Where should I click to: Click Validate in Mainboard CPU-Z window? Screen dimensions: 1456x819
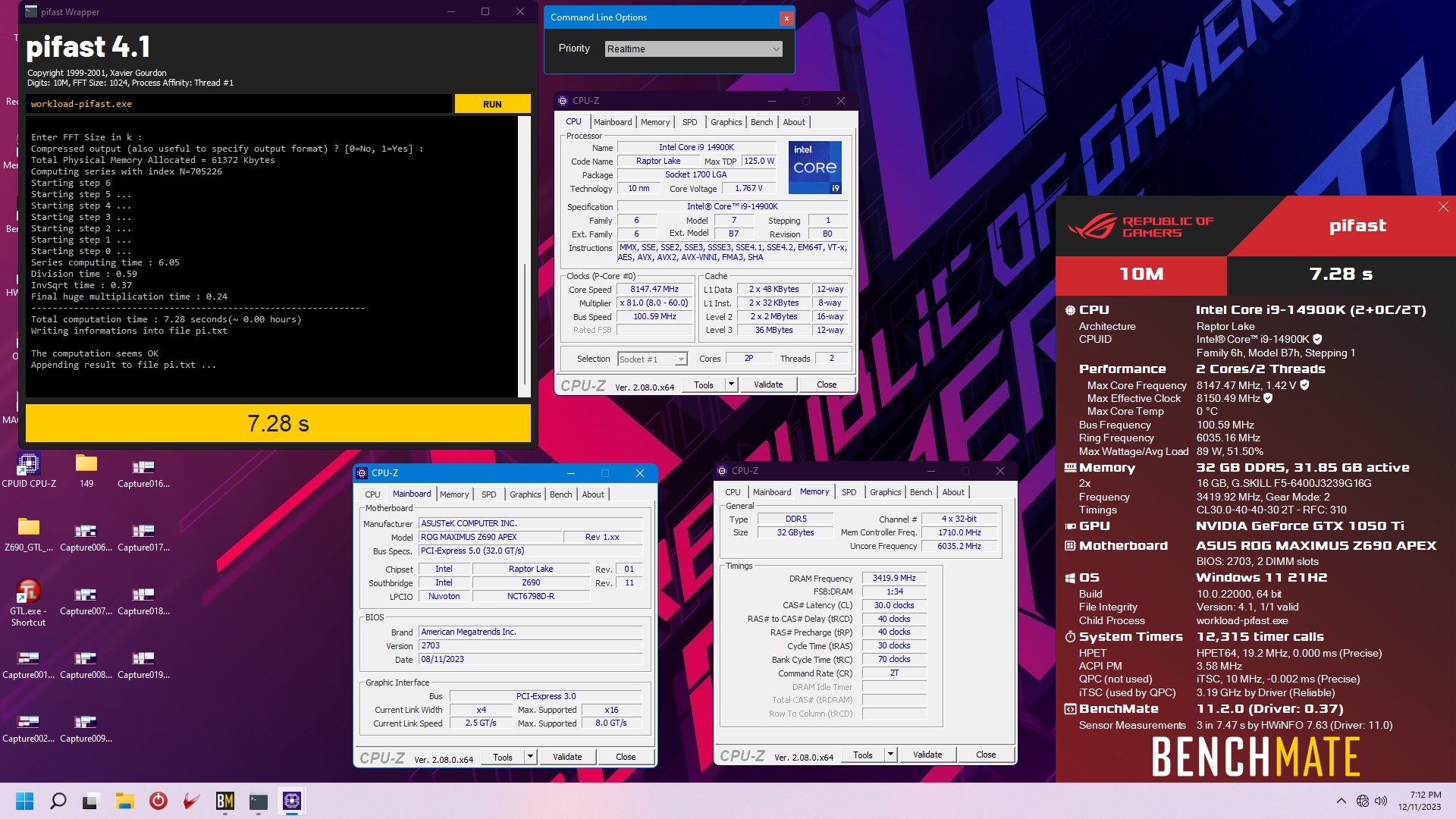567,757
